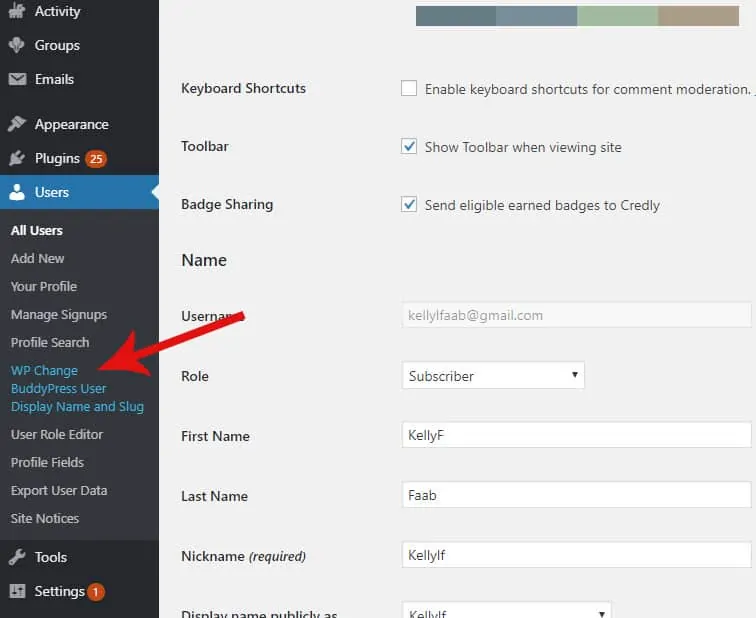
Task: Click the Badge Sharing label
Action: [x=227, y=204]
